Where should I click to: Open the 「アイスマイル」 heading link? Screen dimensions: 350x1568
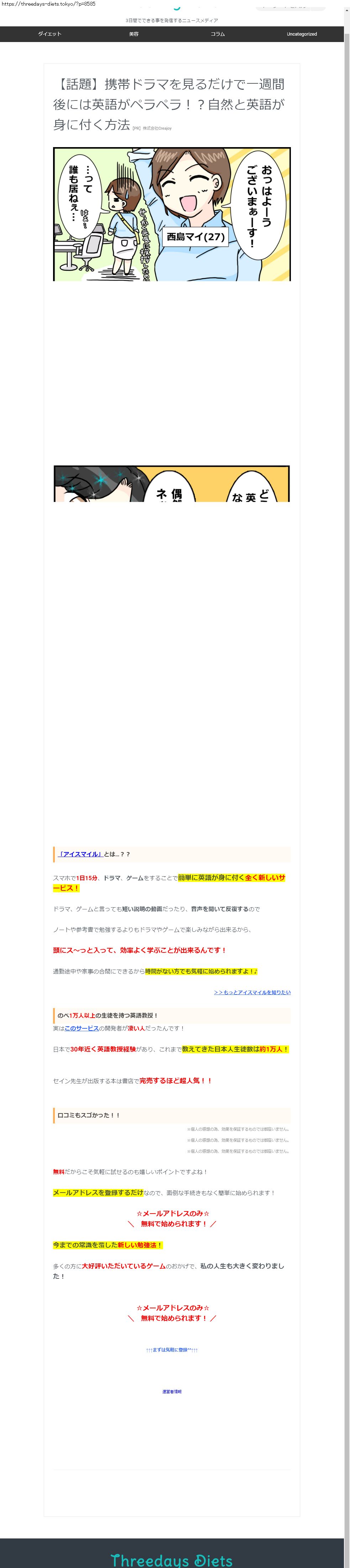click(80, 854)
